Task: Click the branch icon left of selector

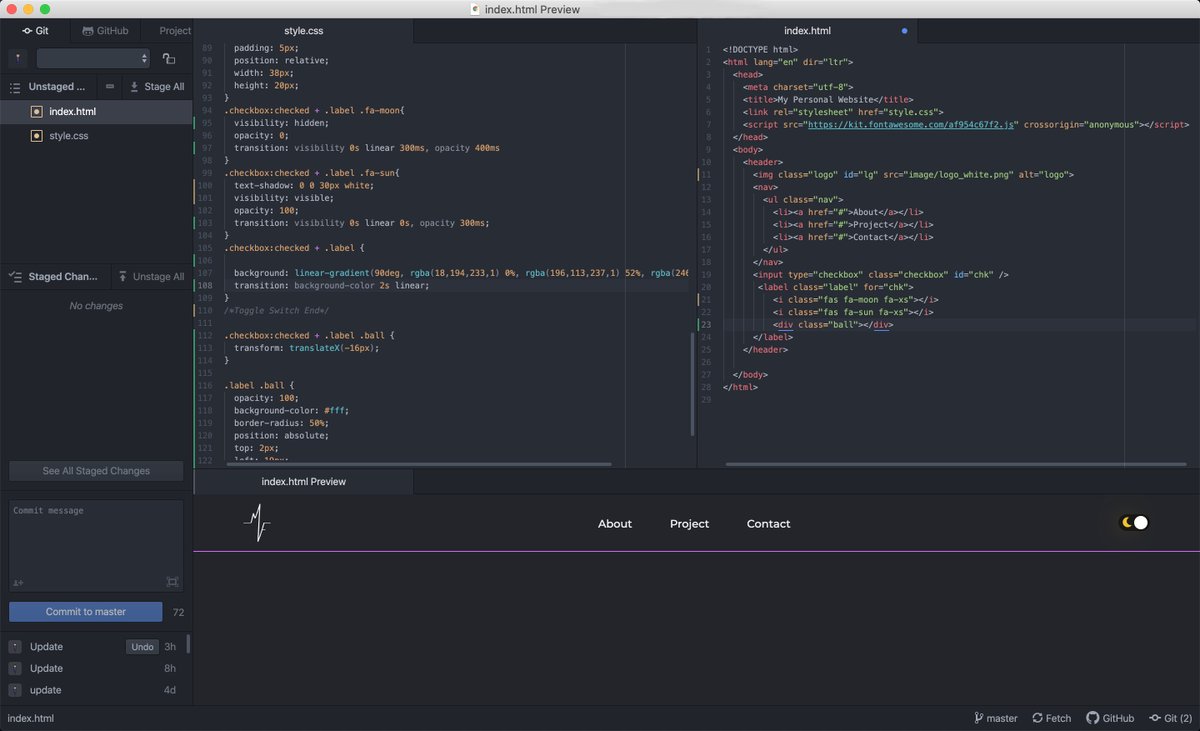Action: pyautogui.click(x=18, y=59)
